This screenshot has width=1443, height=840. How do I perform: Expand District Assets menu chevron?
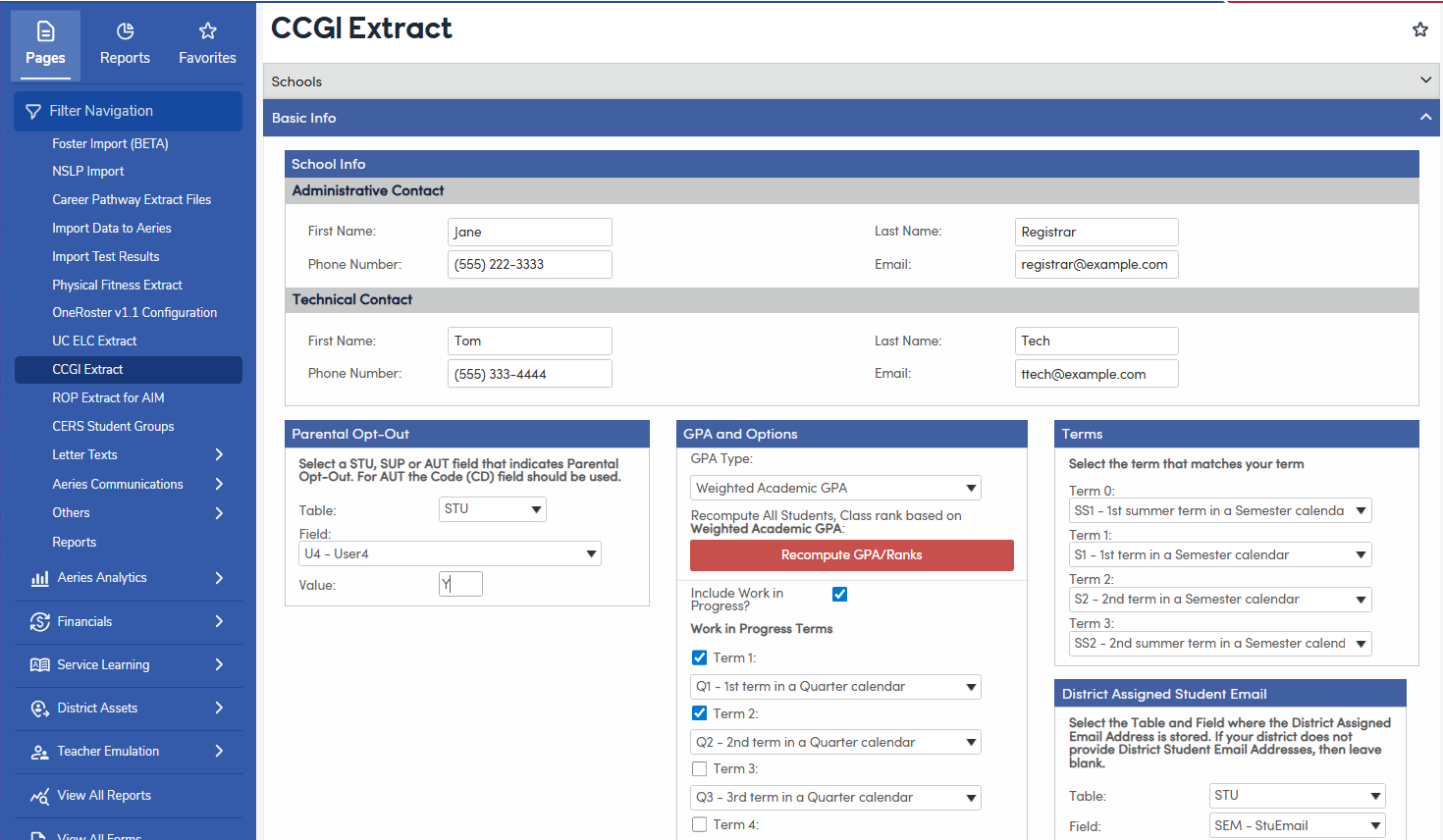click(219, 708)
